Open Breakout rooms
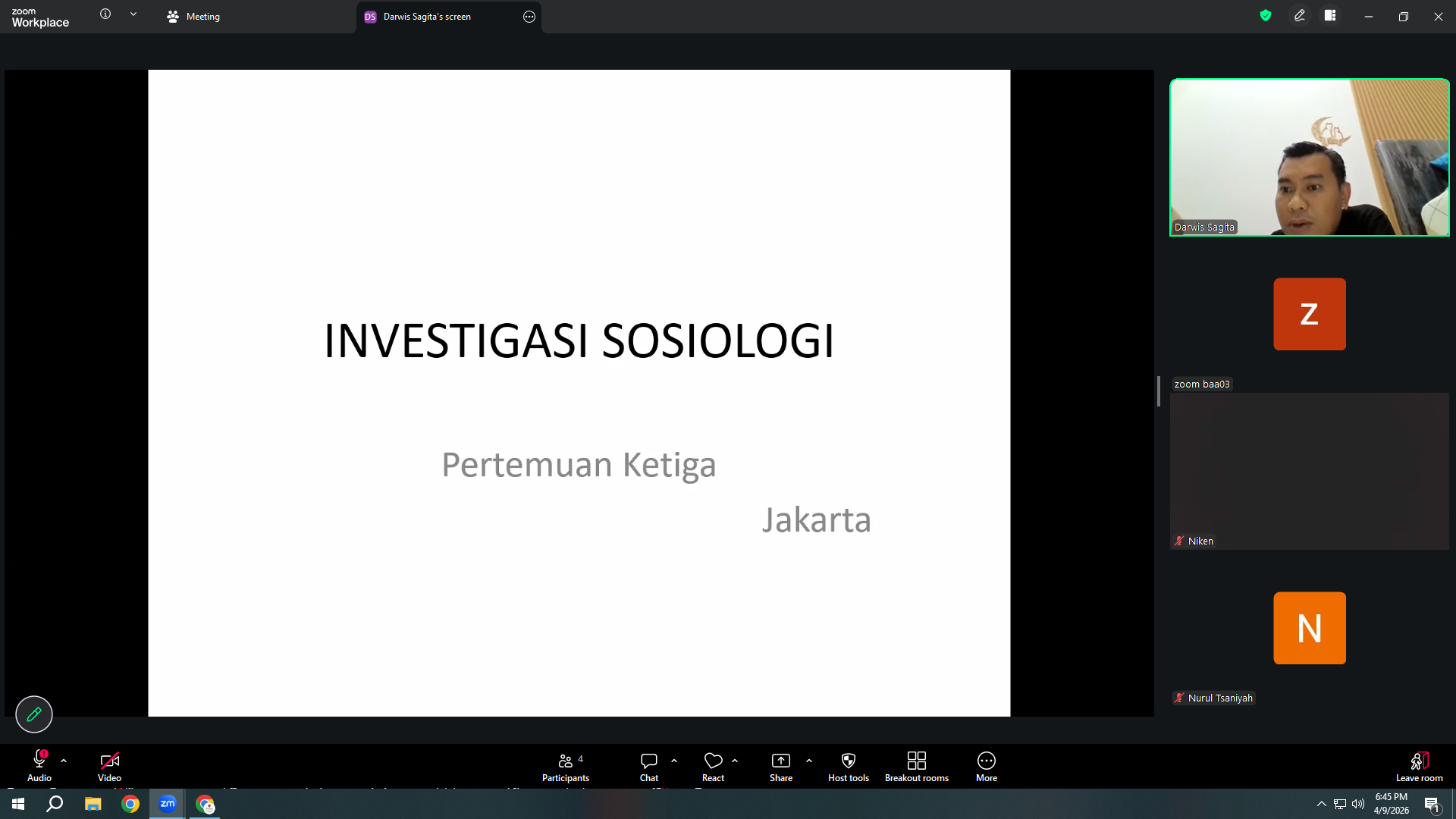Viewport: 1456px width, 819px height. click(917, 766)
